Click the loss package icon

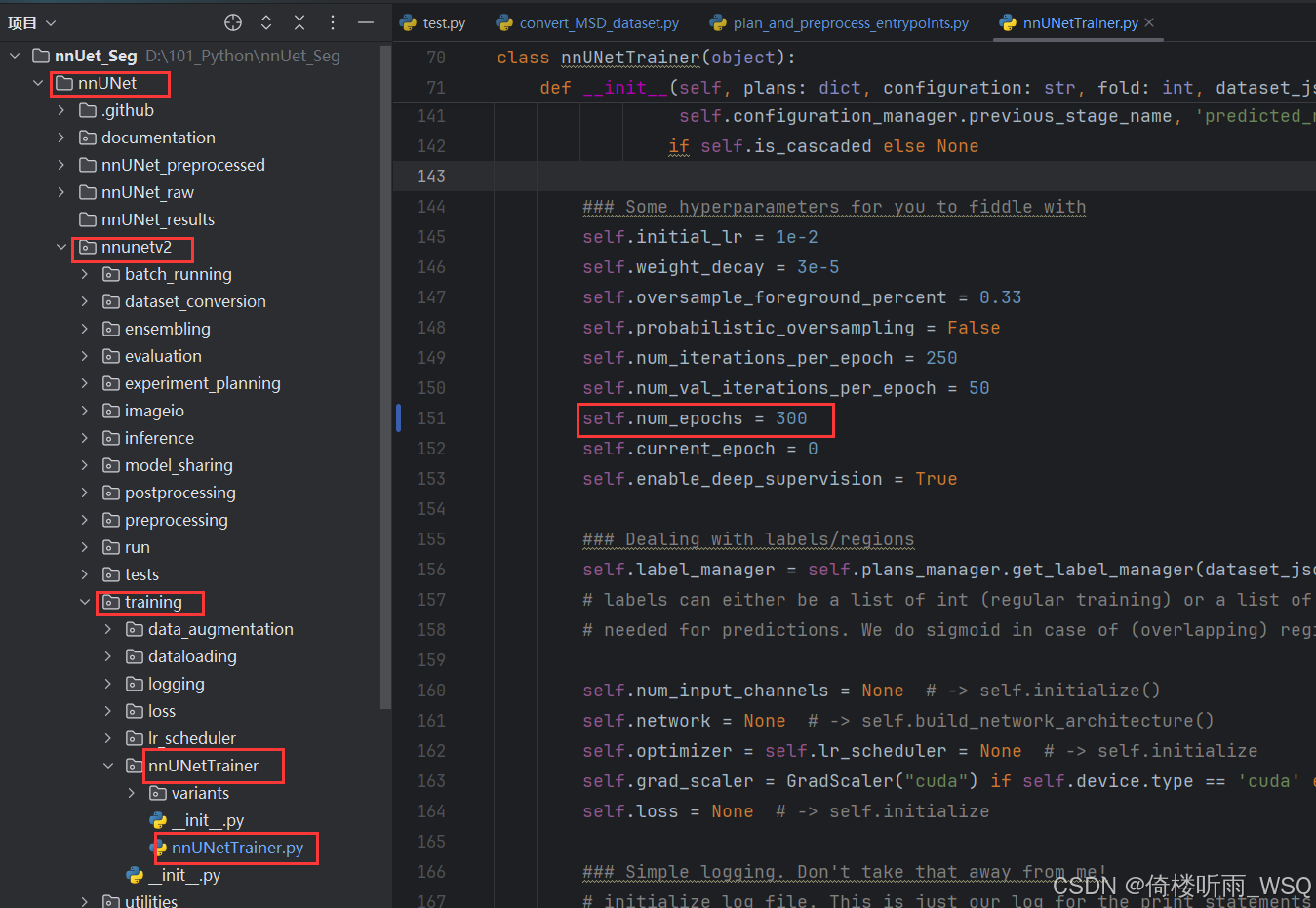point(135,711)
